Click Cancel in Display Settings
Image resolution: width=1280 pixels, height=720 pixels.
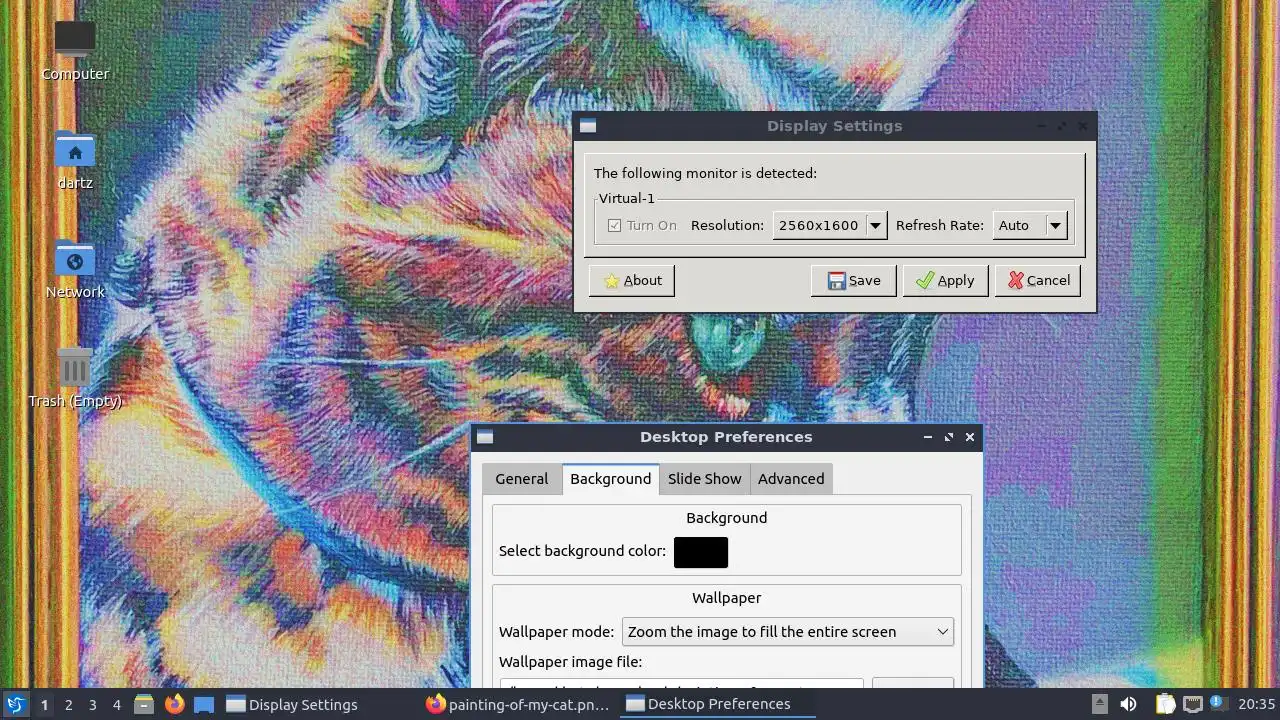pyautogui.click(x=1038, y=281)
